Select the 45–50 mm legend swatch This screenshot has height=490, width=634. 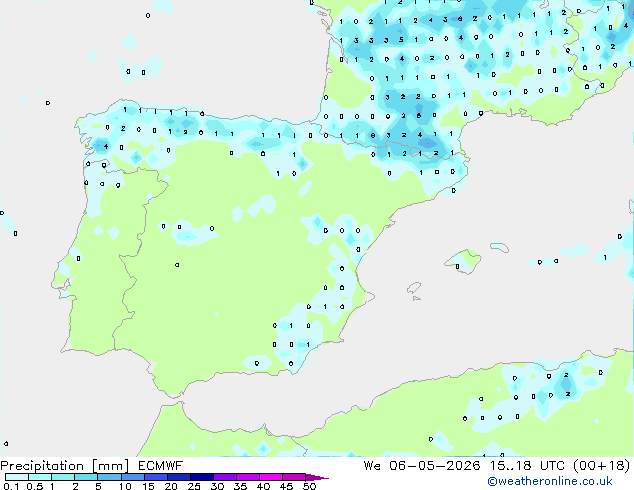[293, 477]
